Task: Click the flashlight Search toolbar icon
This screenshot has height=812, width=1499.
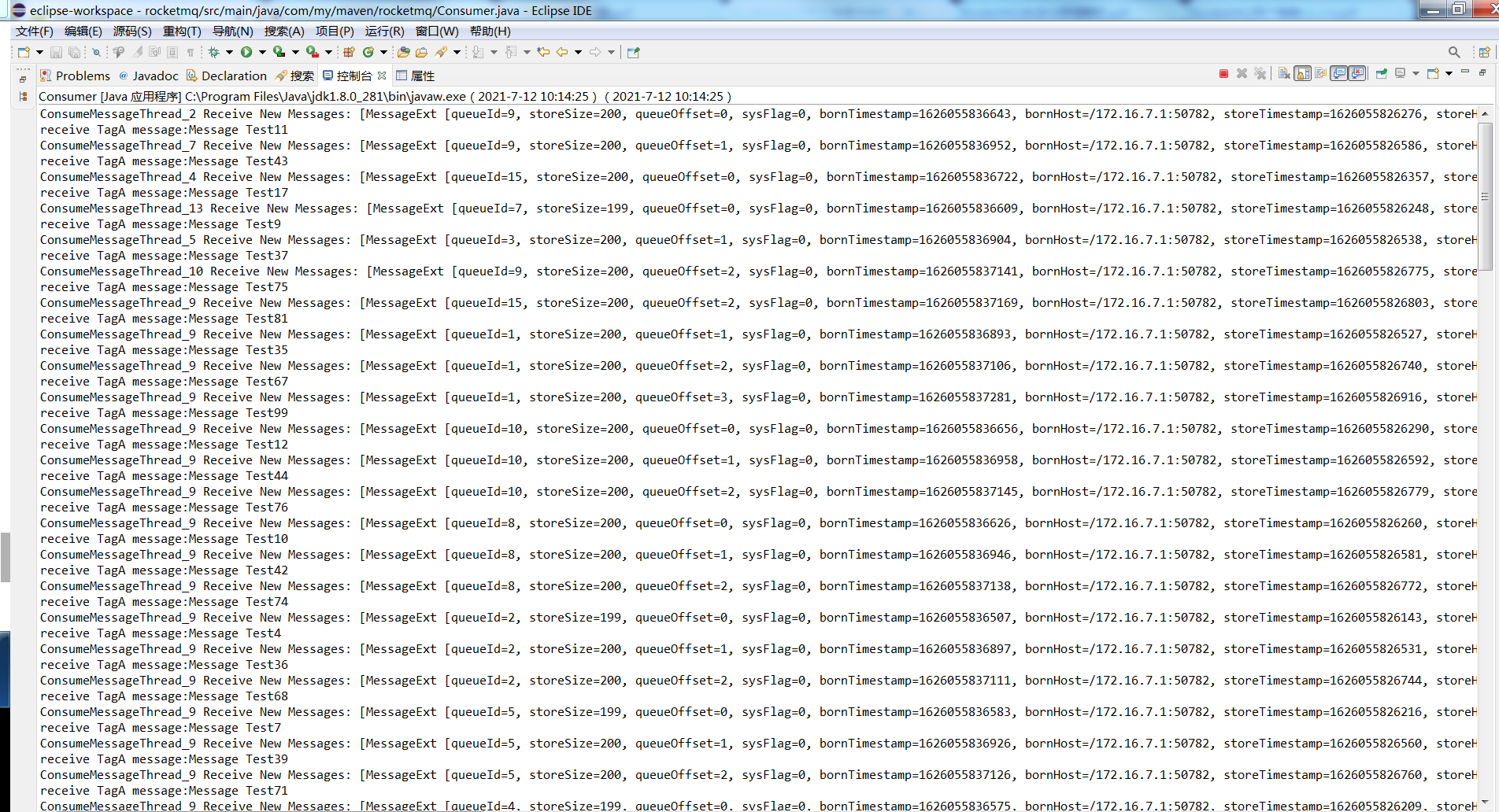Action: [441, 52]
